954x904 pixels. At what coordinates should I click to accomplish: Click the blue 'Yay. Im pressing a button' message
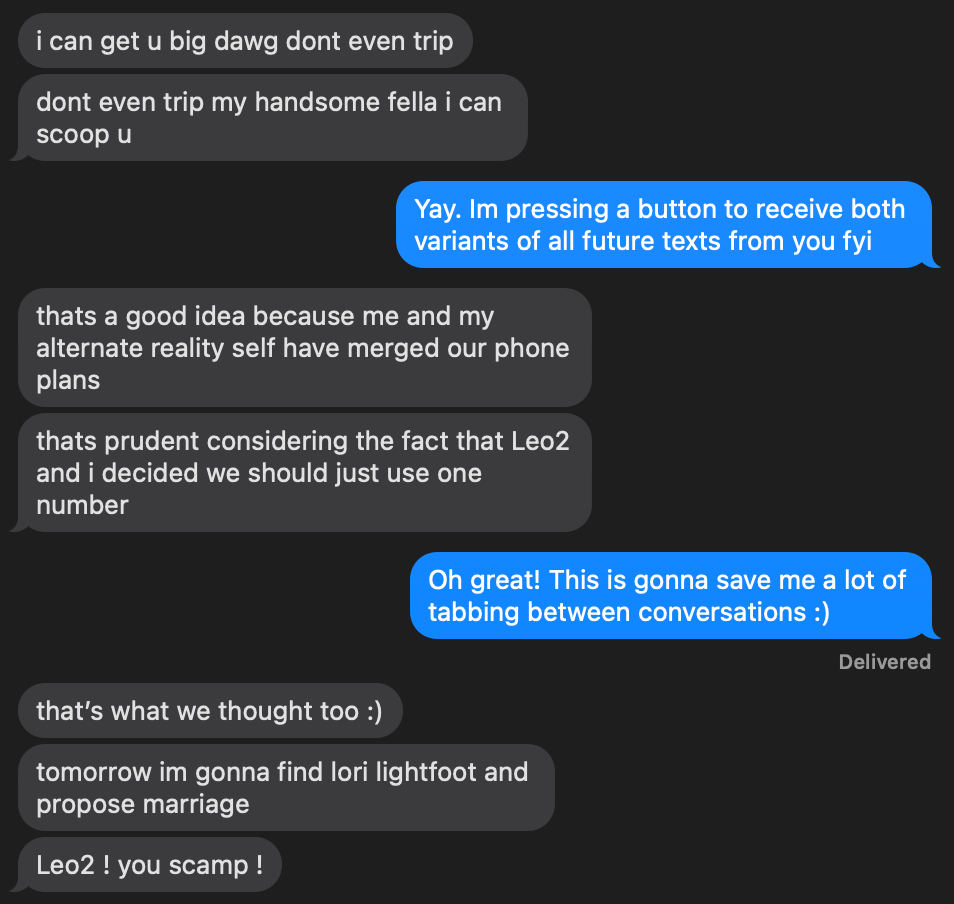pyautogui.click(x=660, y=225)
